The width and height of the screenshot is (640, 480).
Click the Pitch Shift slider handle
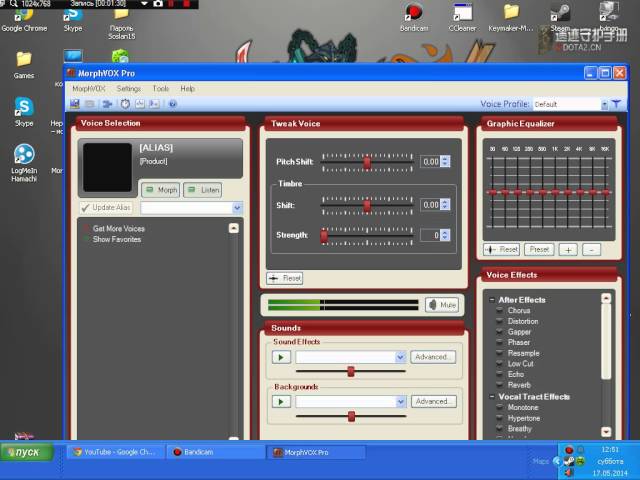pyautogui.click(x=367, y=161)
